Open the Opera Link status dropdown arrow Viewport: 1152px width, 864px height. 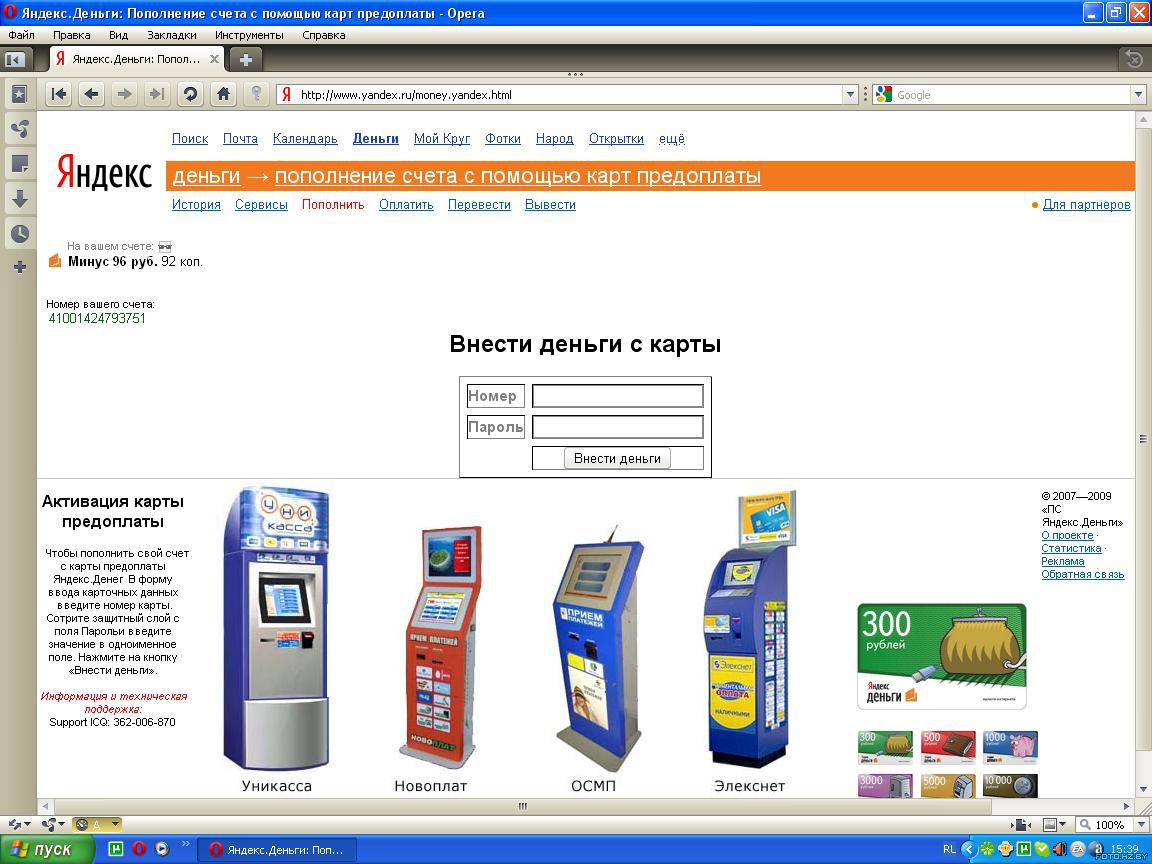[x=27, y=825]
